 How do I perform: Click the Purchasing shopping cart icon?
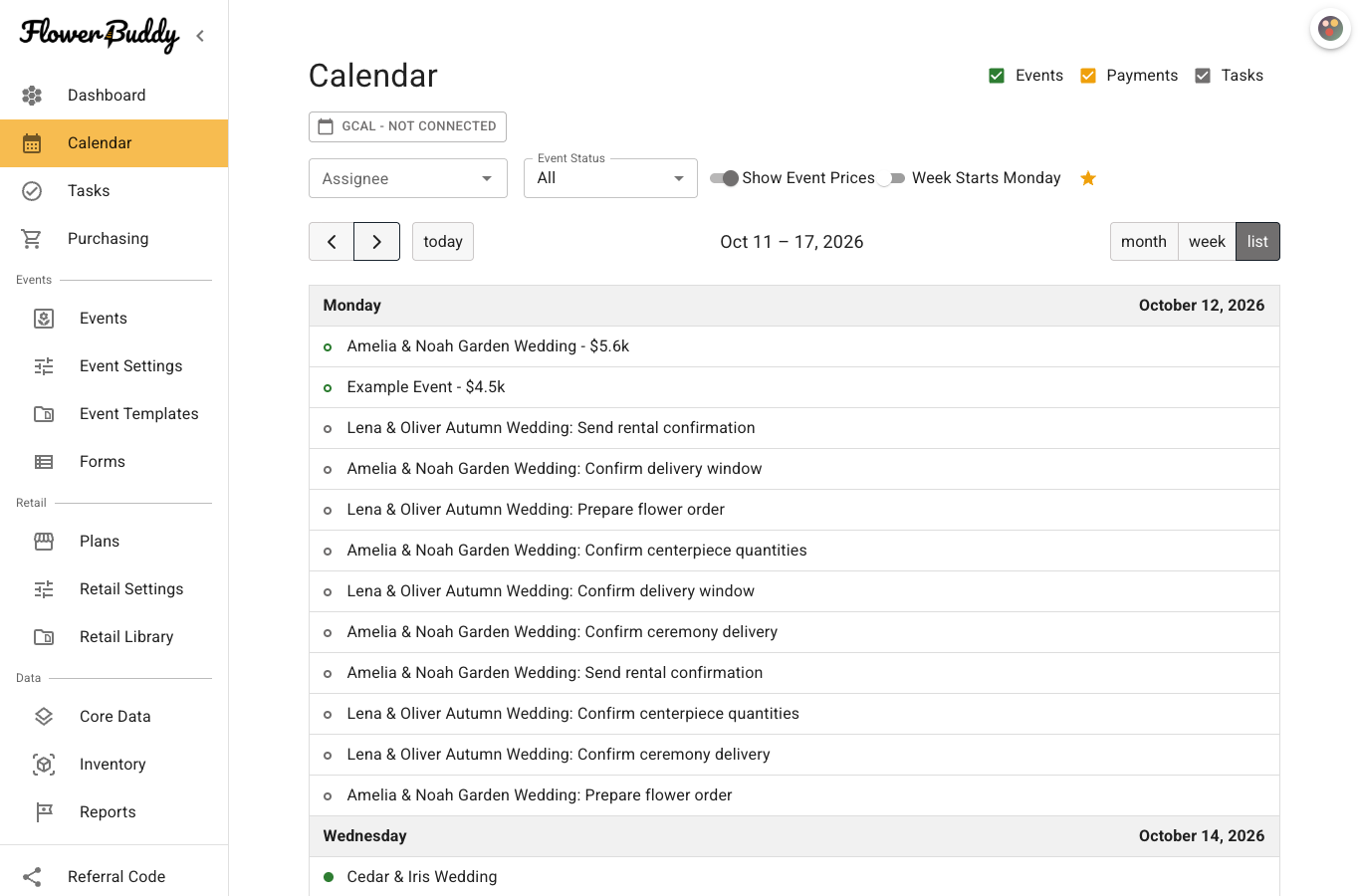point(32,239)
